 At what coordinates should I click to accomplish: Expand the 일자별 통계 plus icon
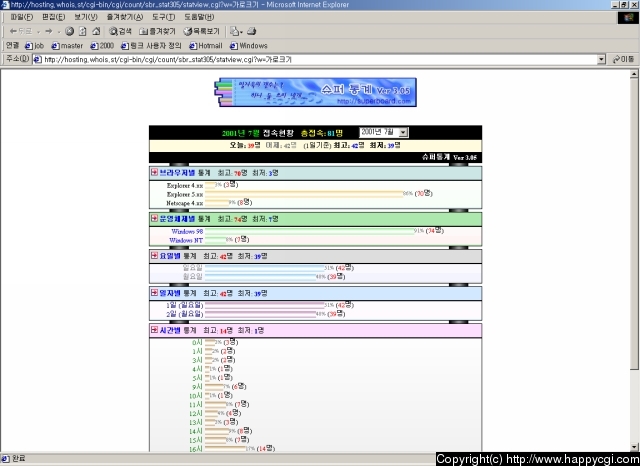coord(154,293)
